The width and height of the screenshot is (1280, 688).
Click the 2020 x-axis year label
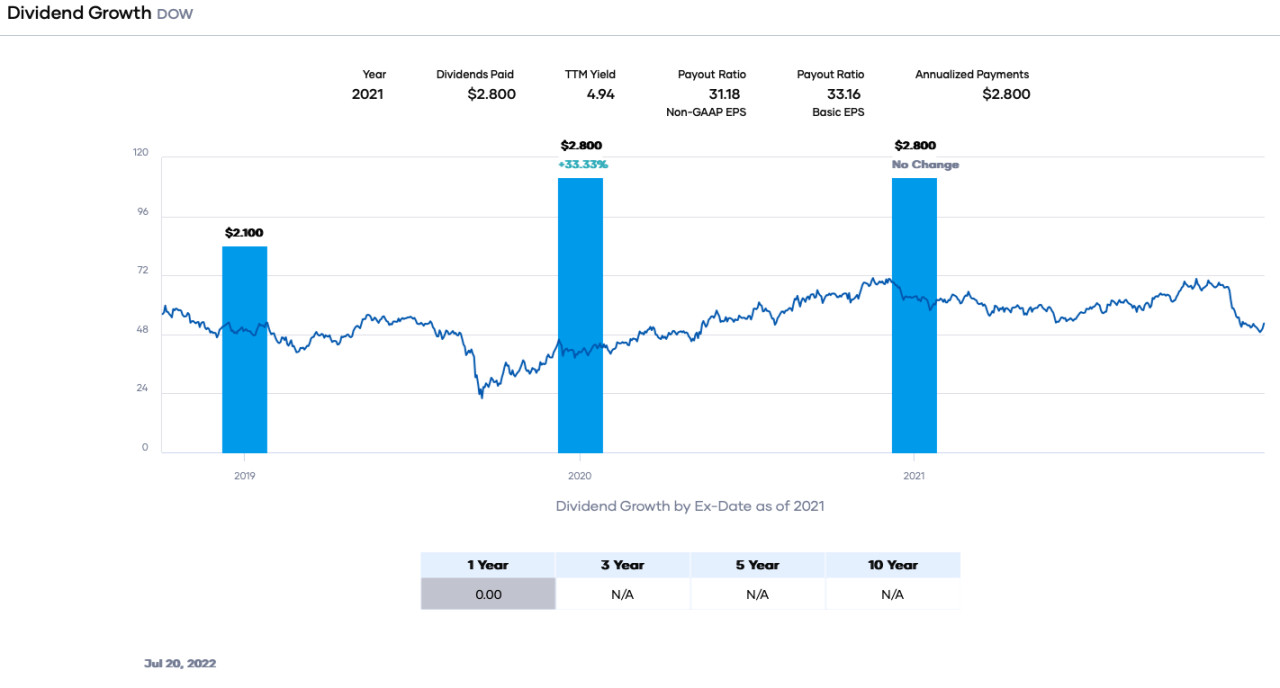point(580,476)
